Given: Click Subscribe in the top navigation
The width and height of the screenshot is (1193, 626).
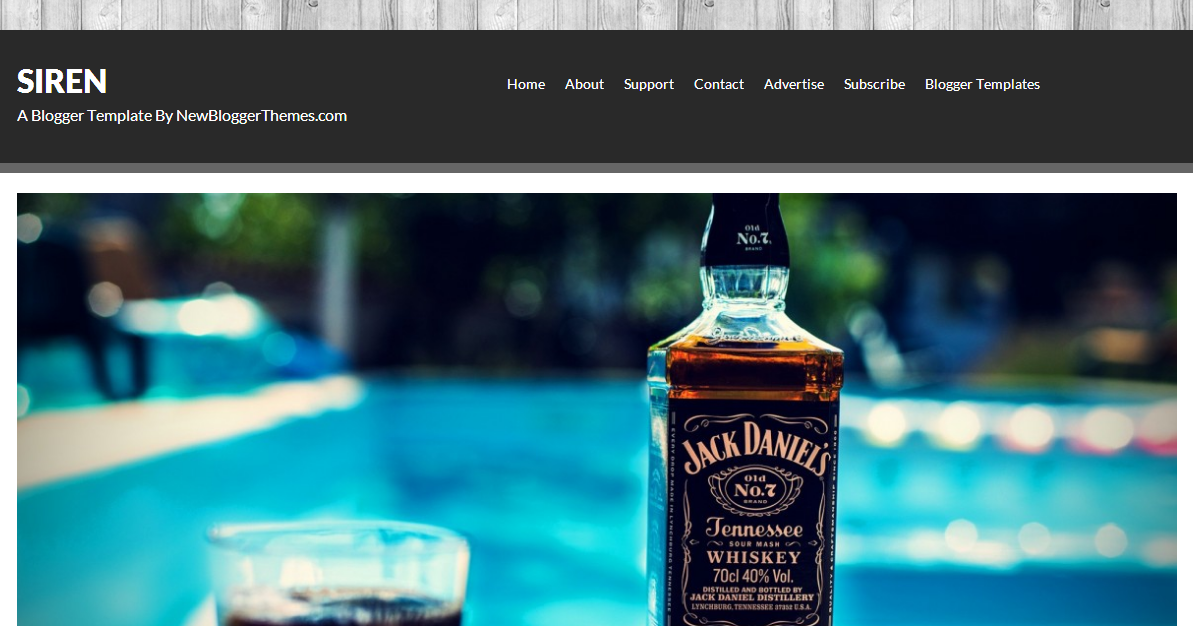Looking at the screenshot, I should pyautogui.click(x=874, y=84).
